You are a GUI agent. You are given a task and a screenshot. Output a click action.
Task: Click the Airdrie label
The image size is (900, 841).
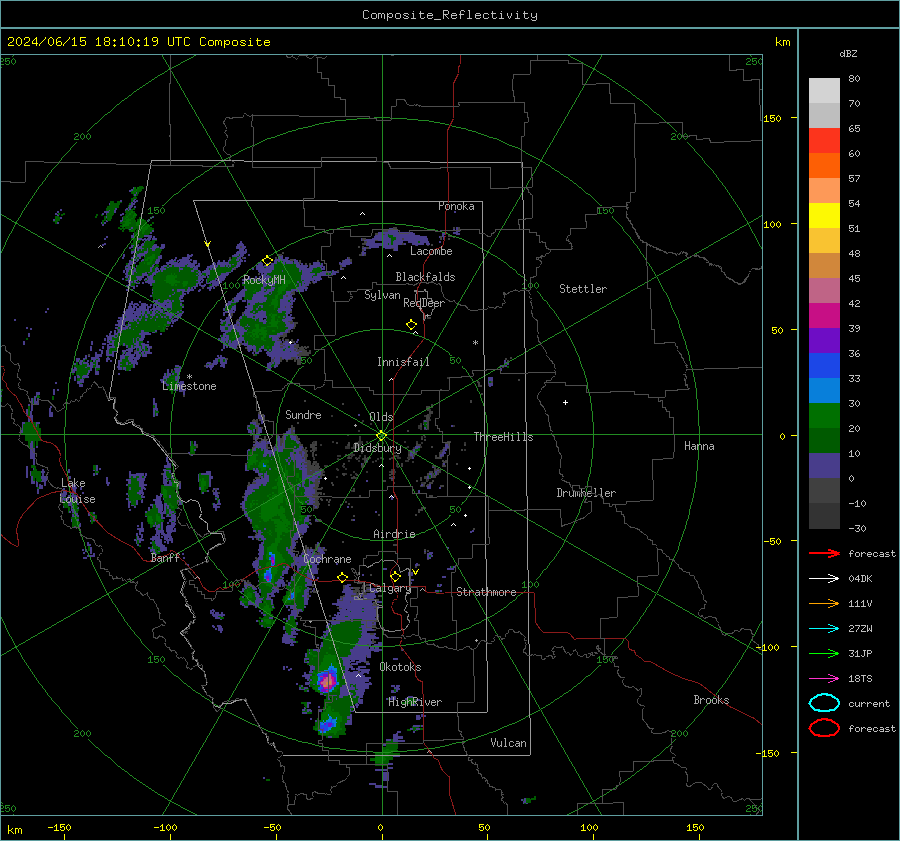(394, 534)
